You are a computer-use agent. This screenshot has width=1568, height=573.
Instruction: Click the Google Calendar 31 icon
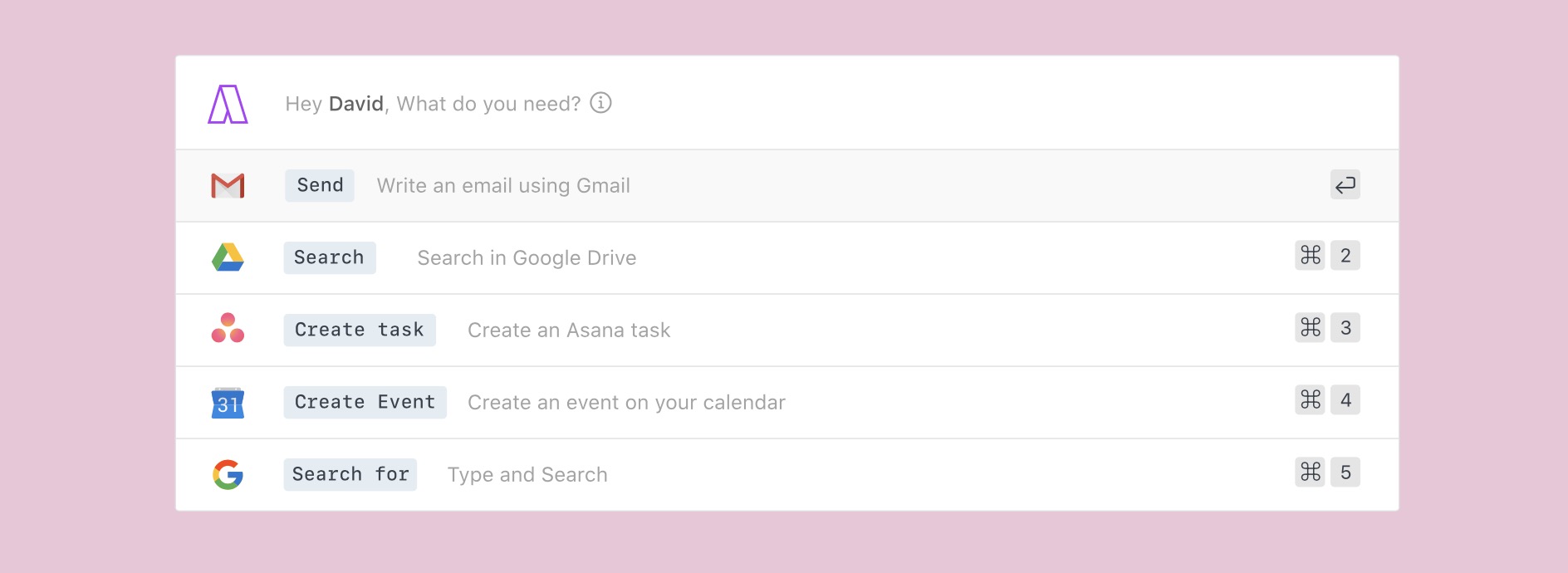click(228, 403)
